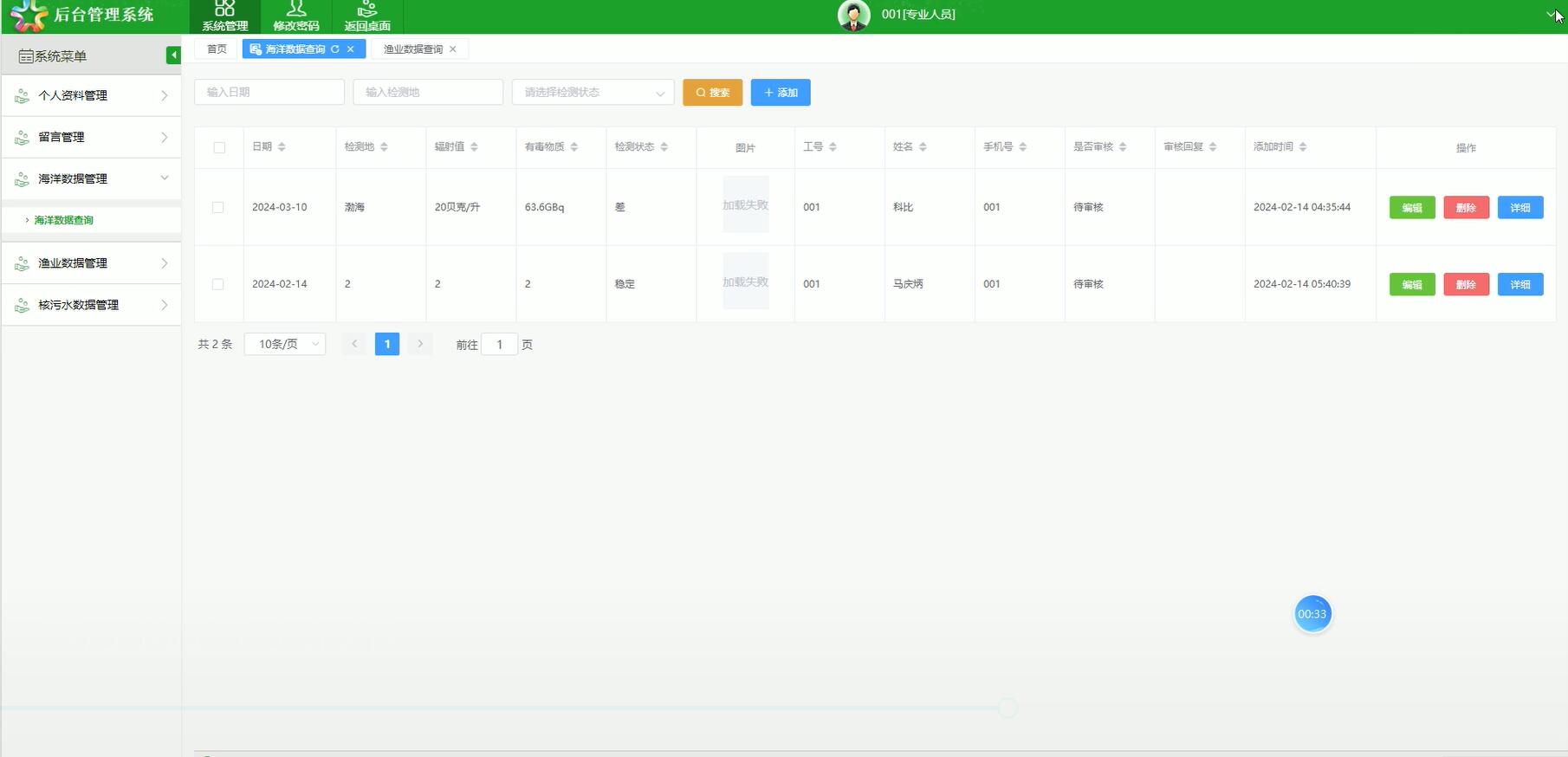This screenshot has height=757, width=1568.
Task: Close the 渔业数据查询 tab
Action: (x=453, y=49)
